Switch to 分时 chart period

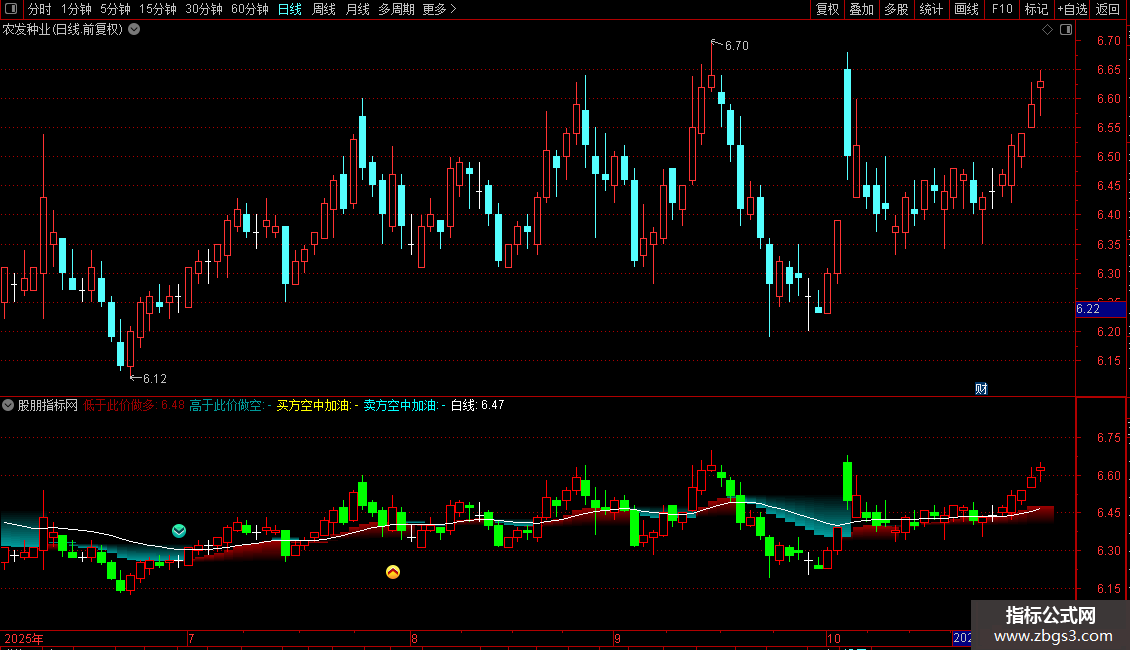(x=40, y=9)
